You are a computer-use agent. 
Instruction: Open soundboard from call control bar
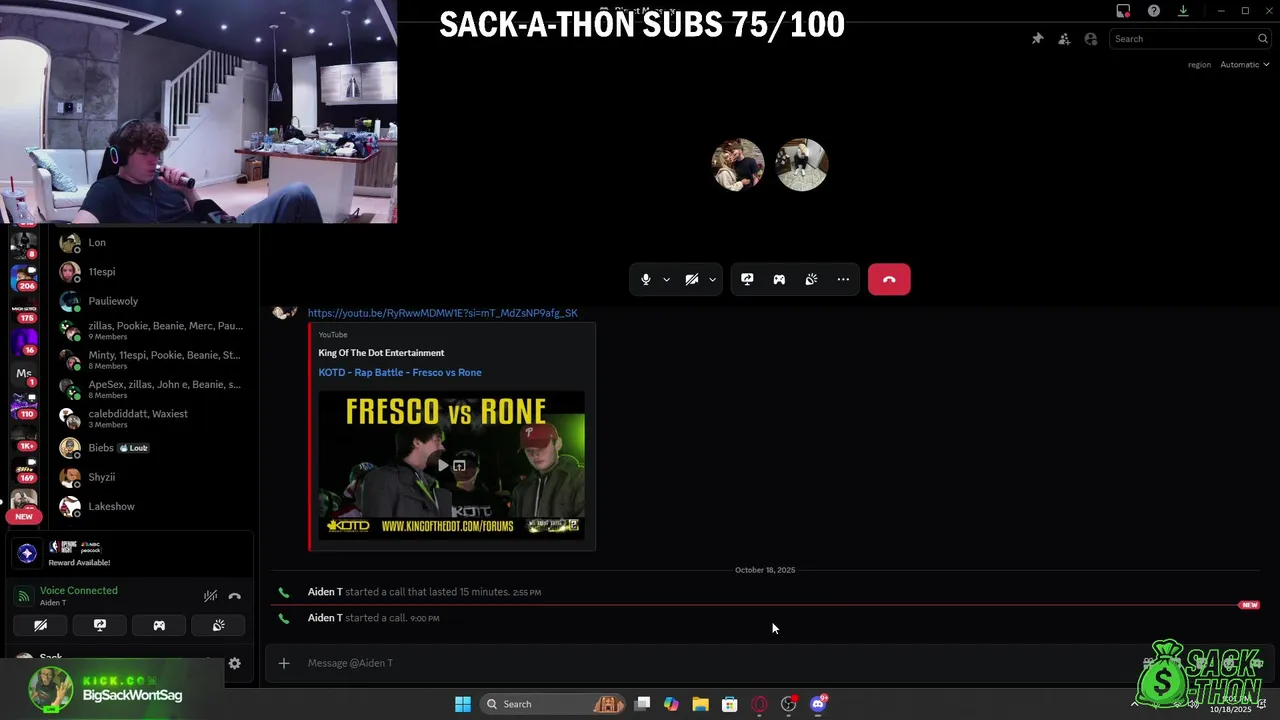[x=811, y=280]
